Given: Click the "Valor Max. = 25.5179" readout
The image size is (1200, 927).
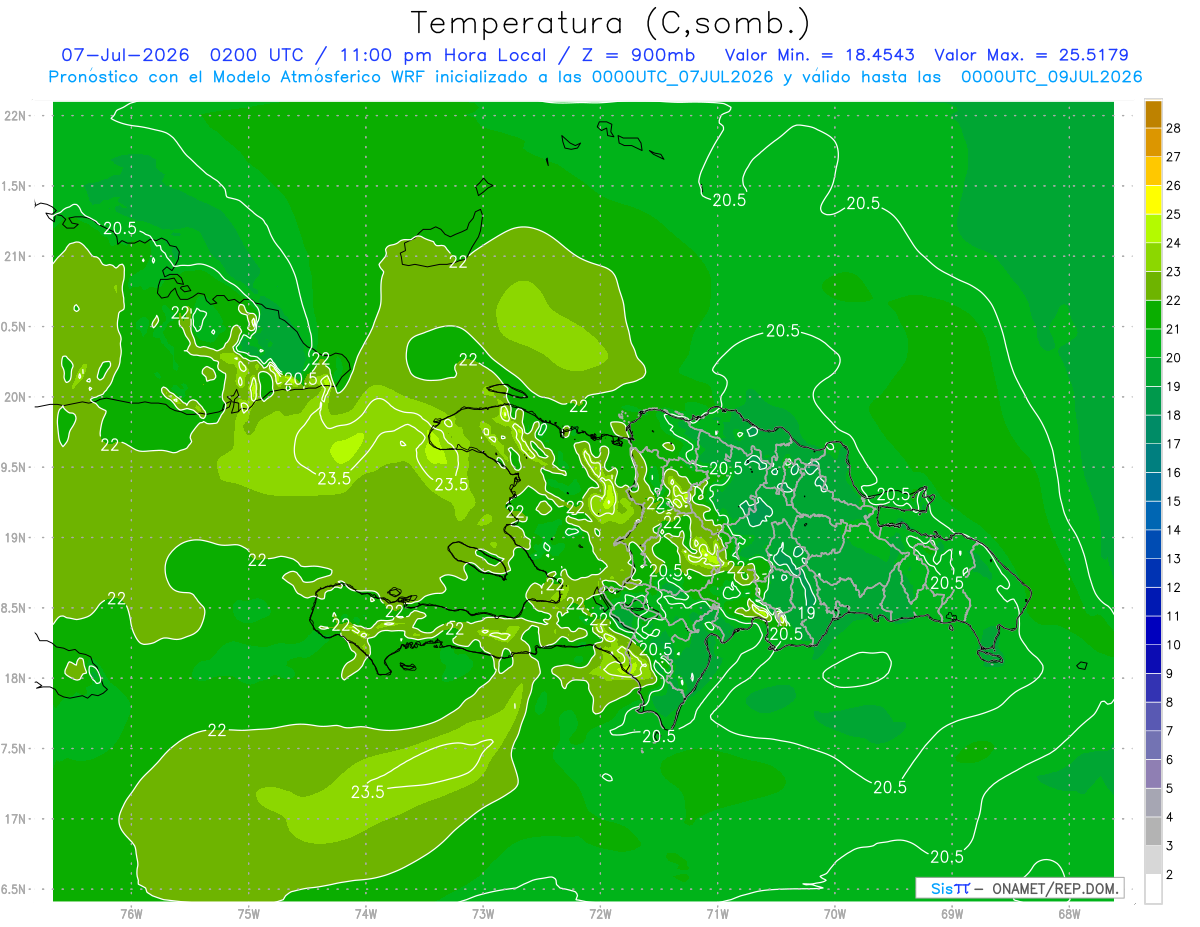Looking at the screenshot, I should tap(1031, 55).
